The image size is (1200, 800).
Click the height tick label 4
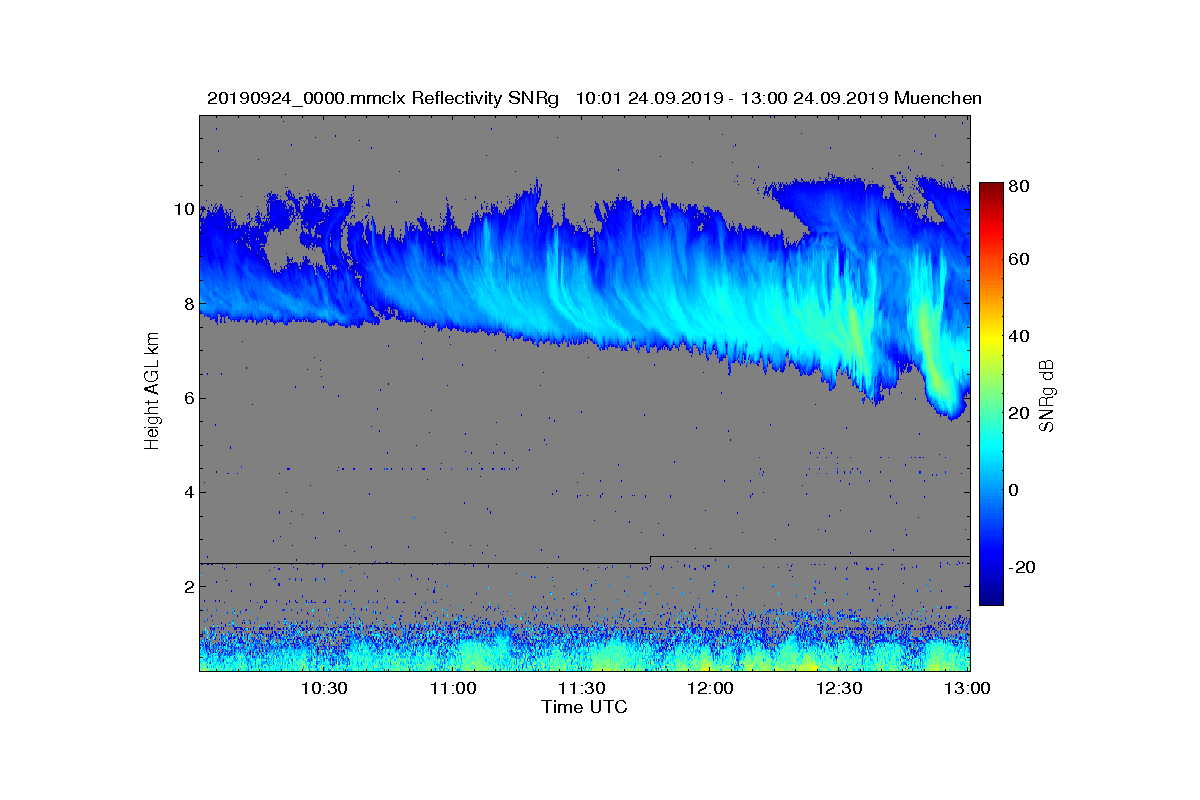[188, 492]
